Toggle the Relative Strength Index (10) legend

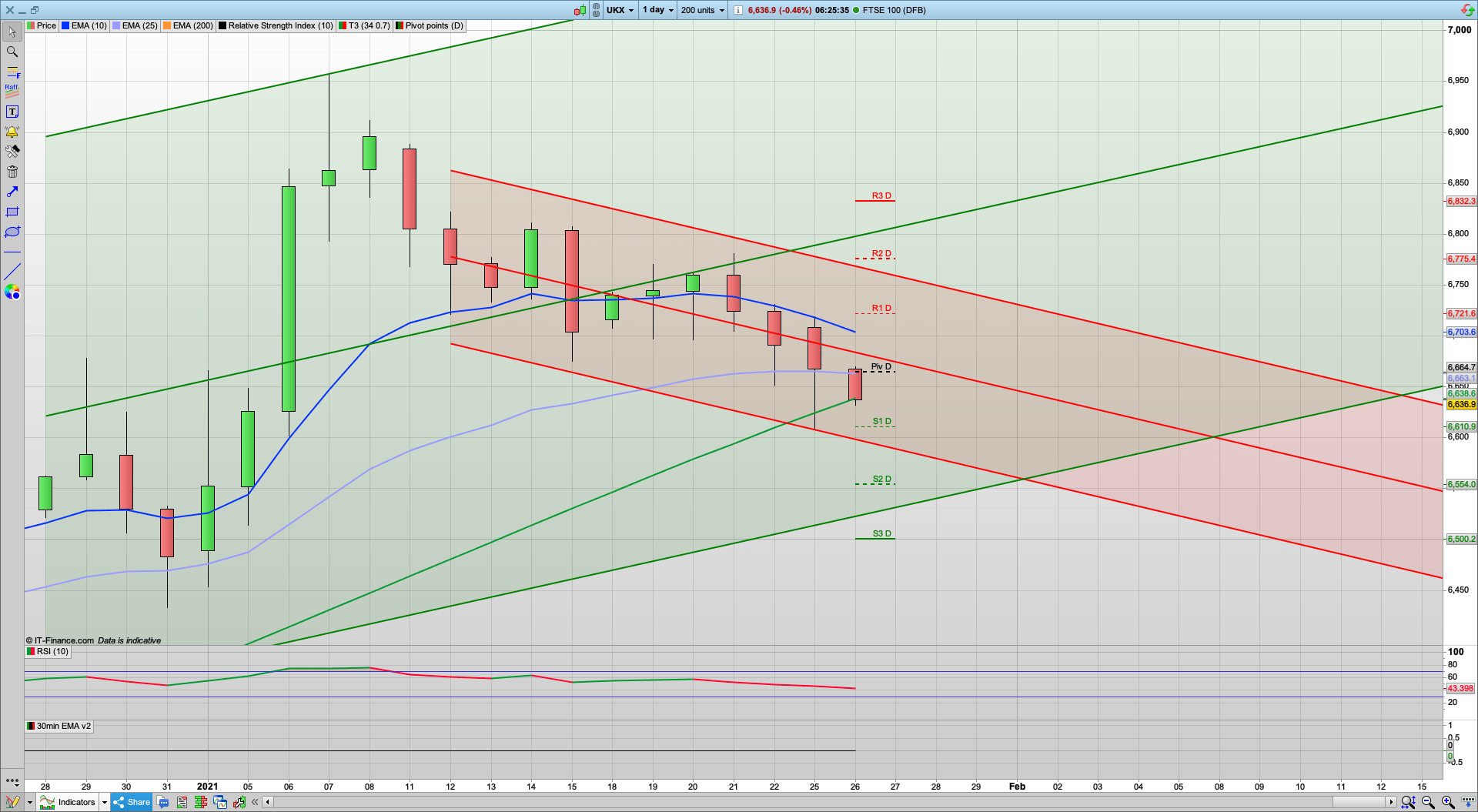[x=276, y=25]
